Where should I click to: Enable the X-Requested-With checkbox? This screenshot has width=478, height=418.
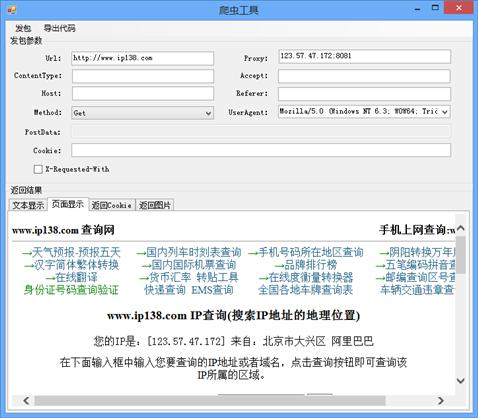pos(38,169)
